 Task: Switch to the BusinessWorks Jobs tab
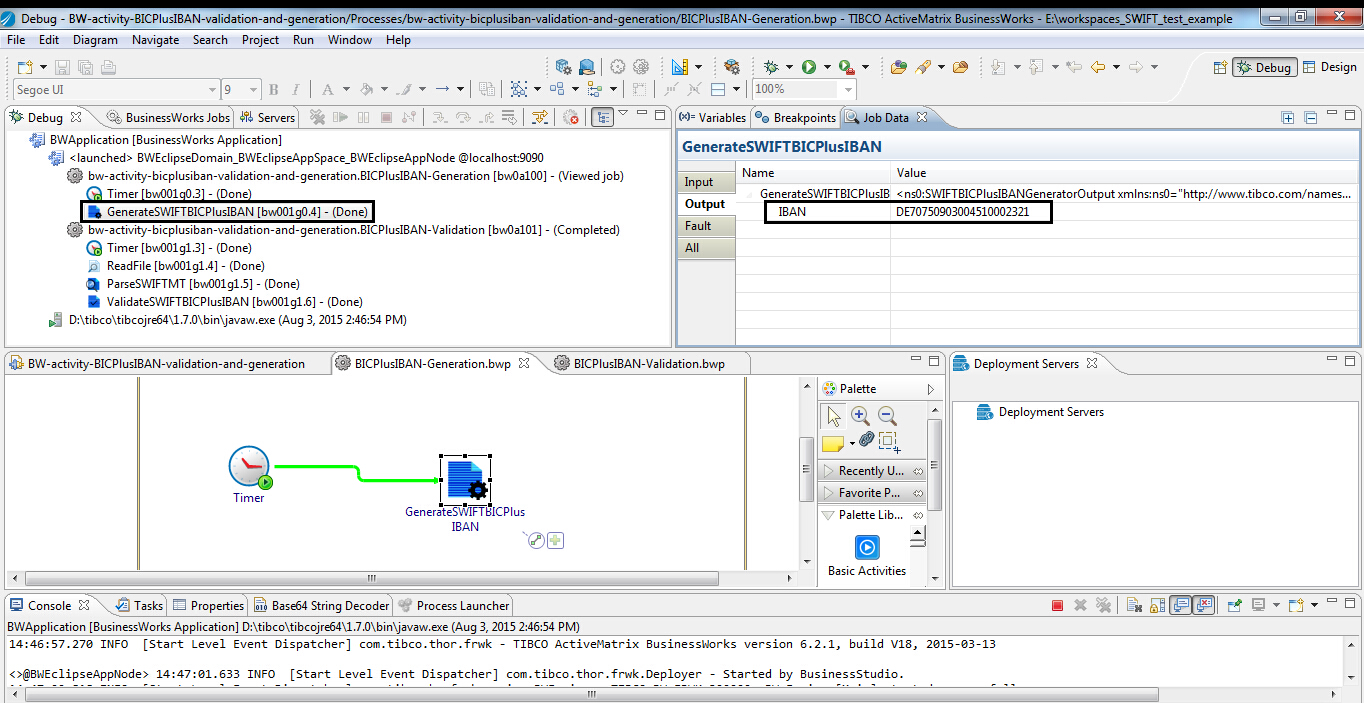coord(167,117)
